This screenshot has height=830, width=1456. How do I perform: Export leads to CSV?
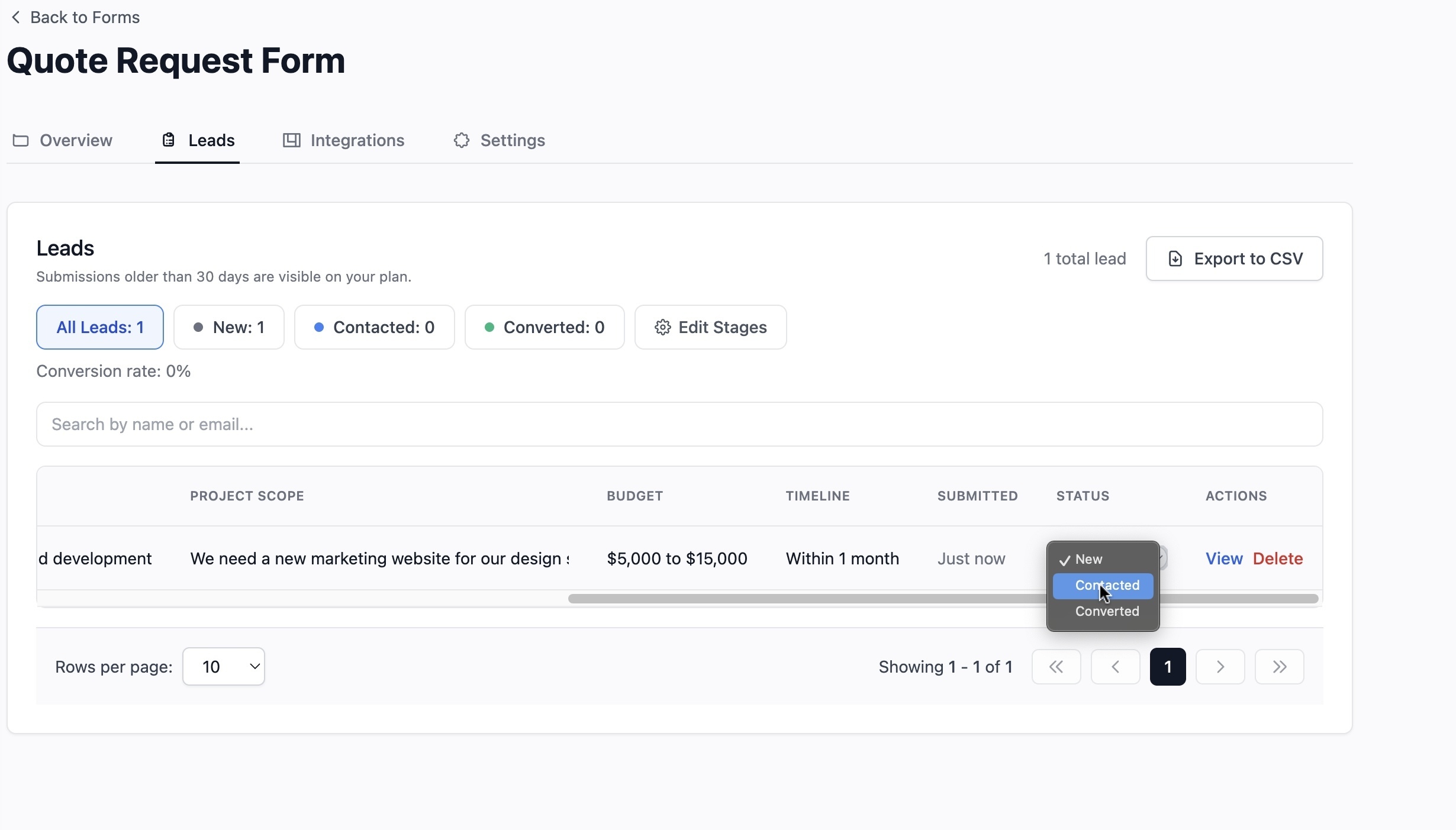[1235, 259]
